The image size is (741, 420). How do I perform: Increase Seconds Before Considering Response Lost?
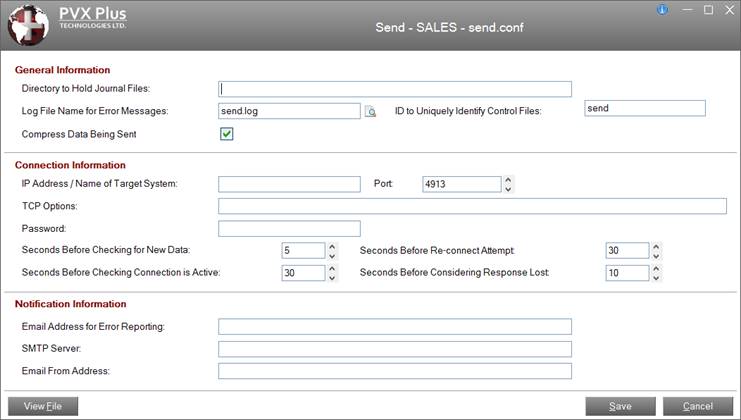pos(656,268)
